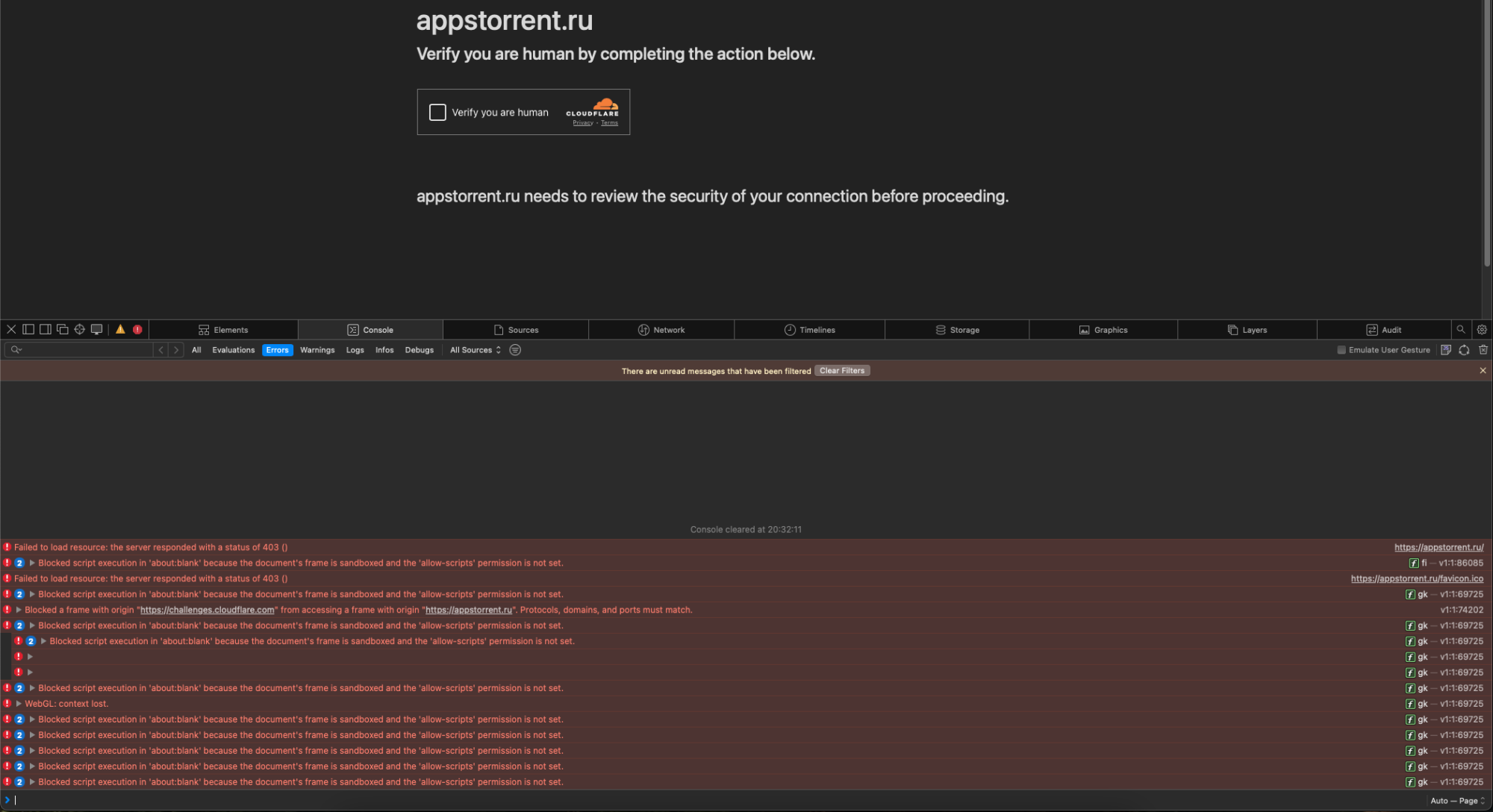Open the All Sources dropdown

(x=475, y=350)
